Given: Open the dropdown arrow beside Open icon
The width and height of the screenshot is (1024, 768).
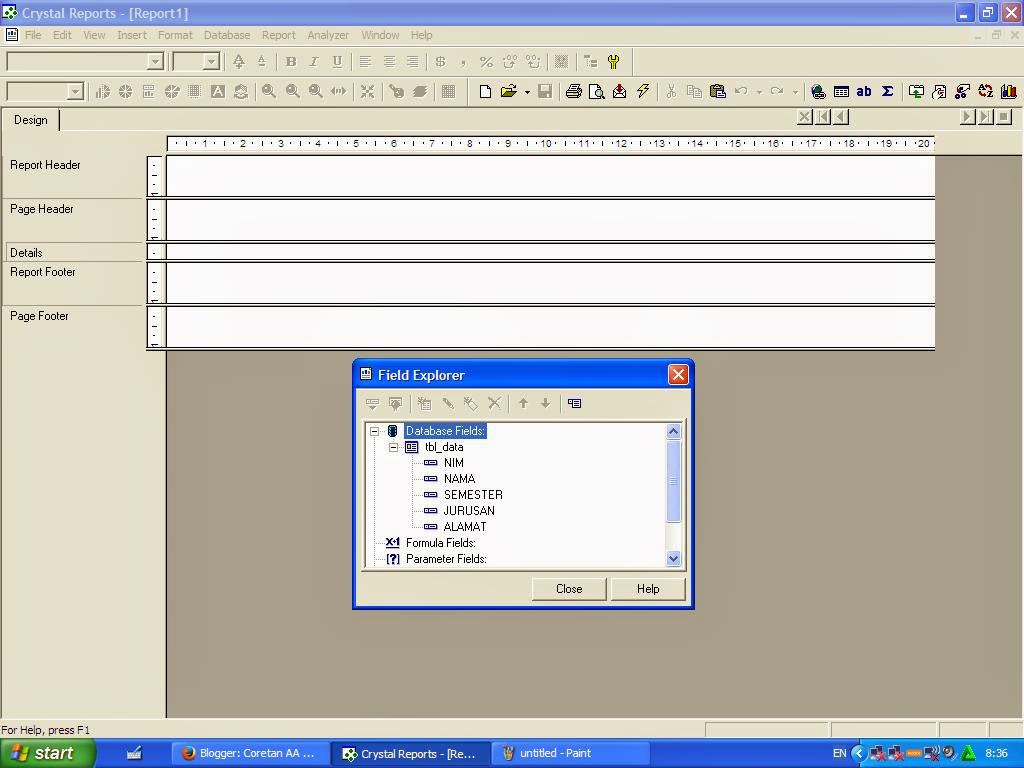Looking at the screenshot, I should 527,92.
